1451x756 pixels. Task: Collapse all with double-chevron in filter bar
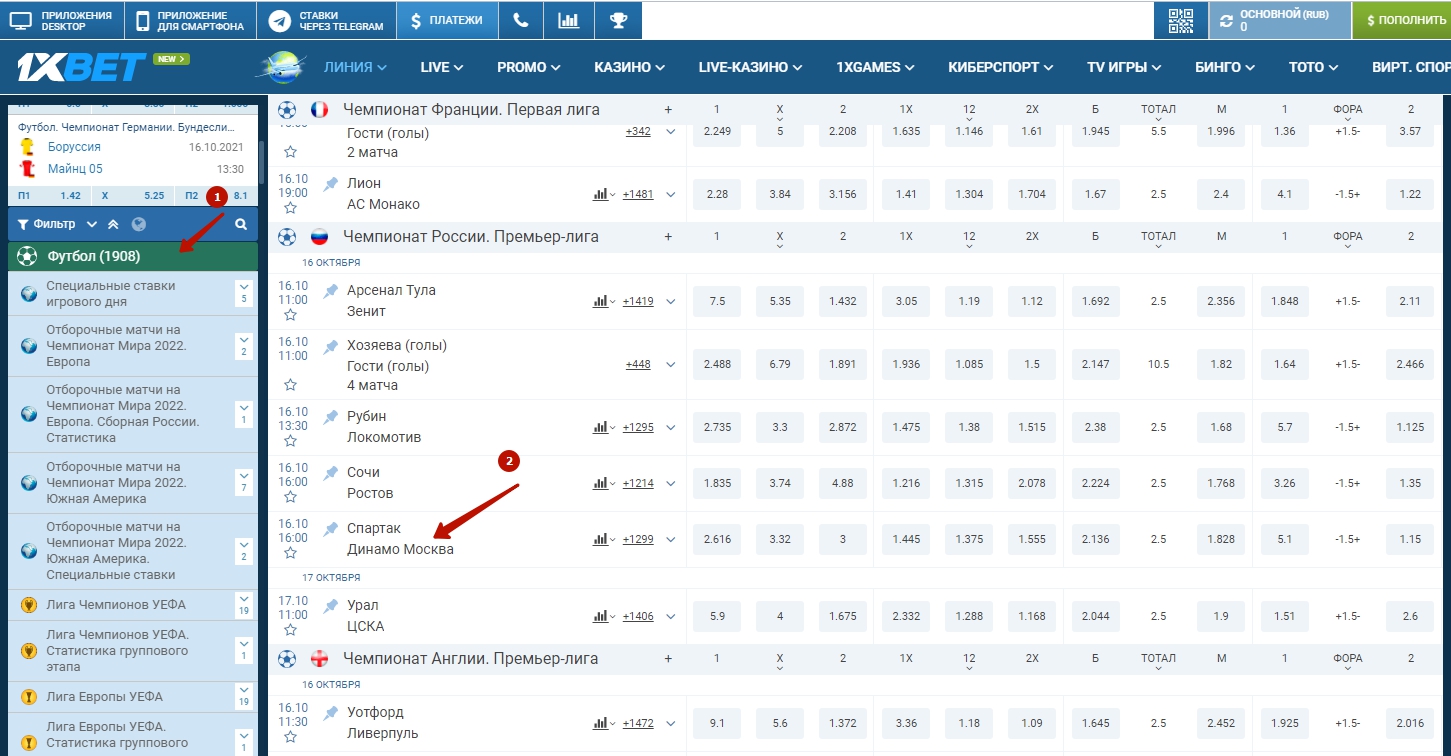(114, 225)
